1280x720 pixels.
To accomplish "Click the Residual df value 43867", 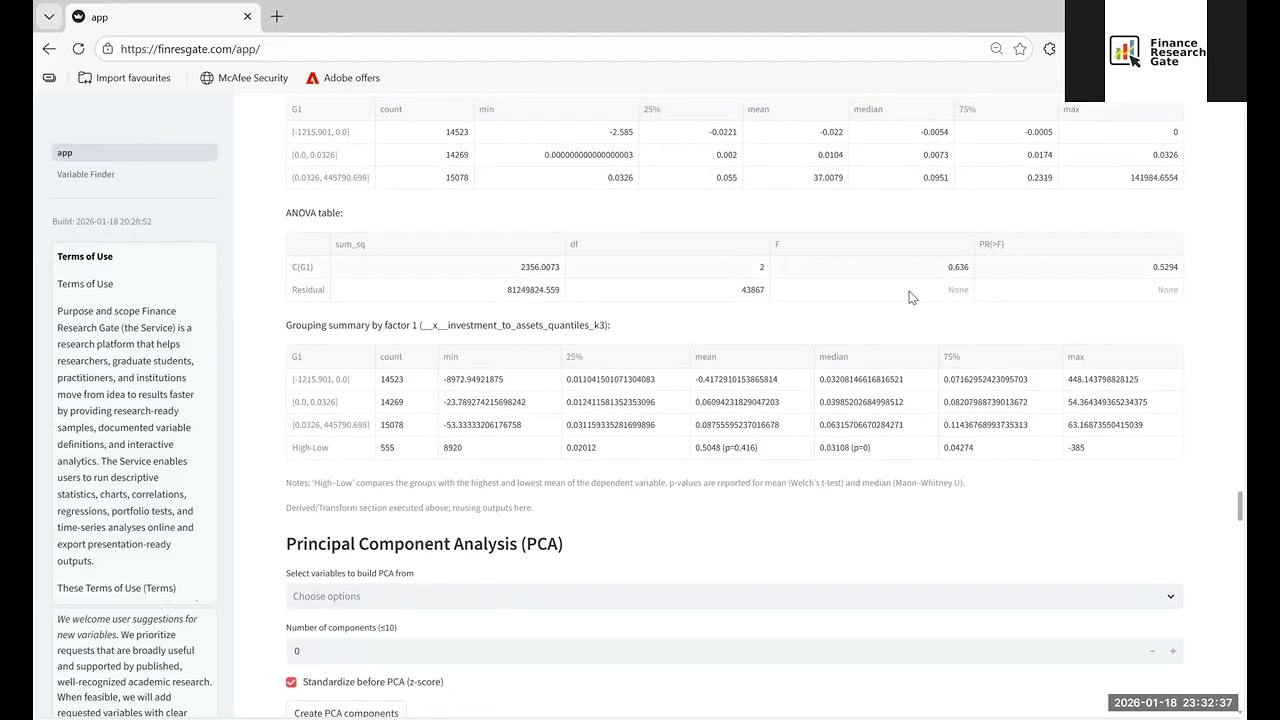I will click(x=752, y=290).
